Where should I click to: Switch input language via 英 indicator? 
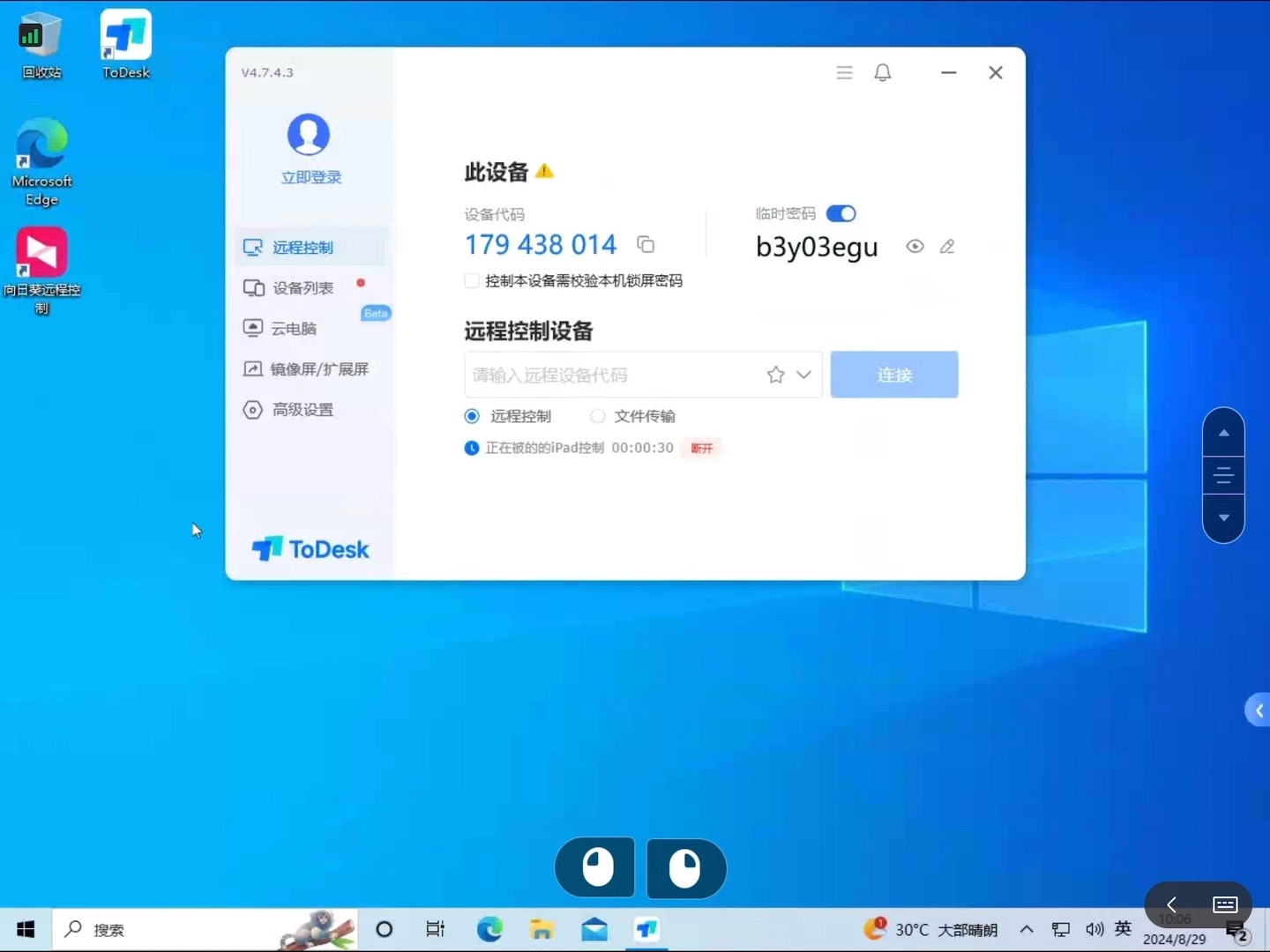(1123, 928)
